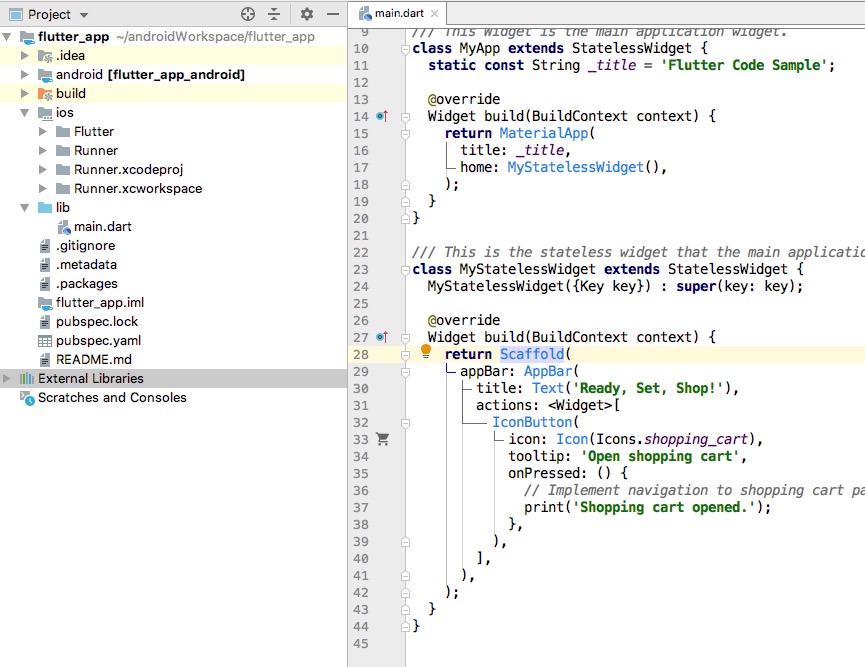Expand External Libraries
This screenshot has width=865, height=667.
coord(6,378)
